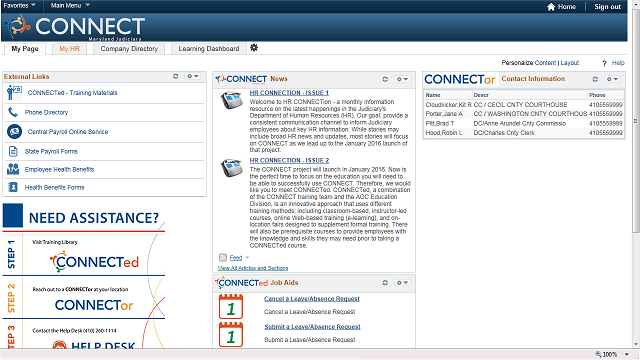Click the Home link text
Screen dimensions: 640x360
pyautogui.click(x=567, y=7)
